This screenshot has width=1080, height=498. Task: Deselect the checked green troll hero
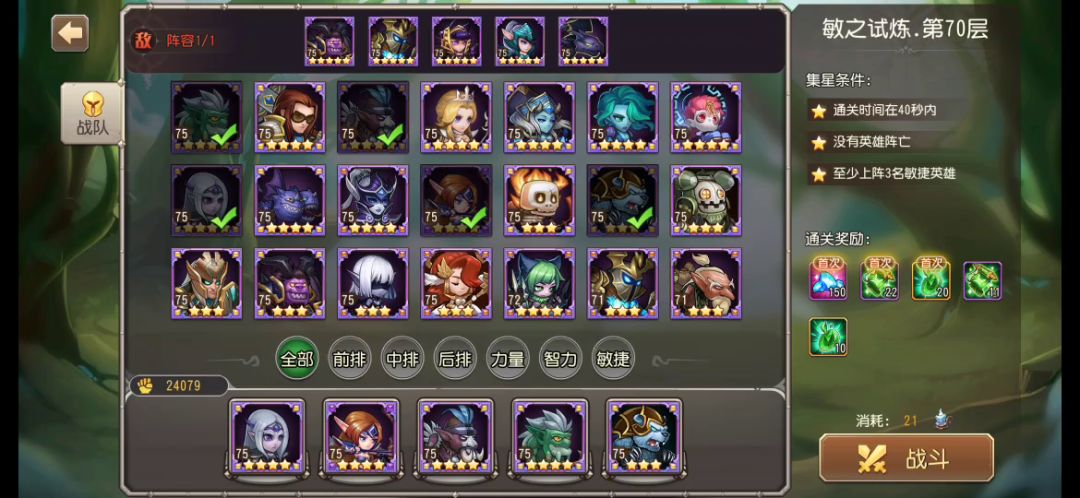[x=207, y=117]
